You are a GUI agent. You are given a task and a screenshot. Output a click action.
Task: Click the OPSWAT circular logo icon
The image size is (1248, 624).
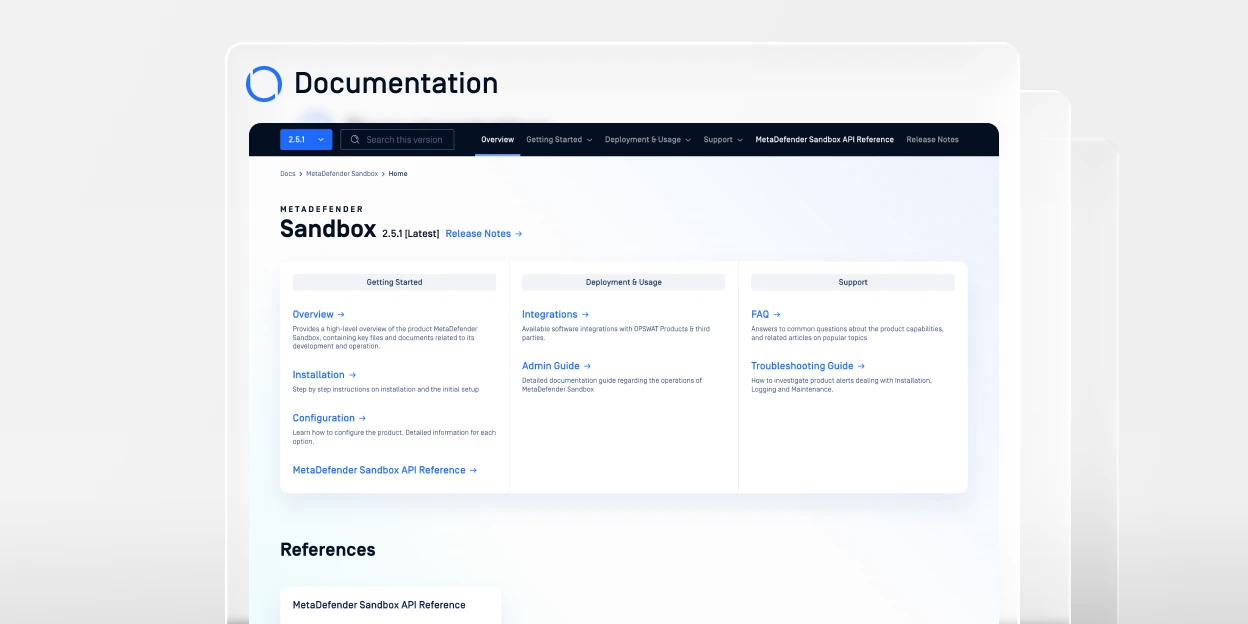264,84
